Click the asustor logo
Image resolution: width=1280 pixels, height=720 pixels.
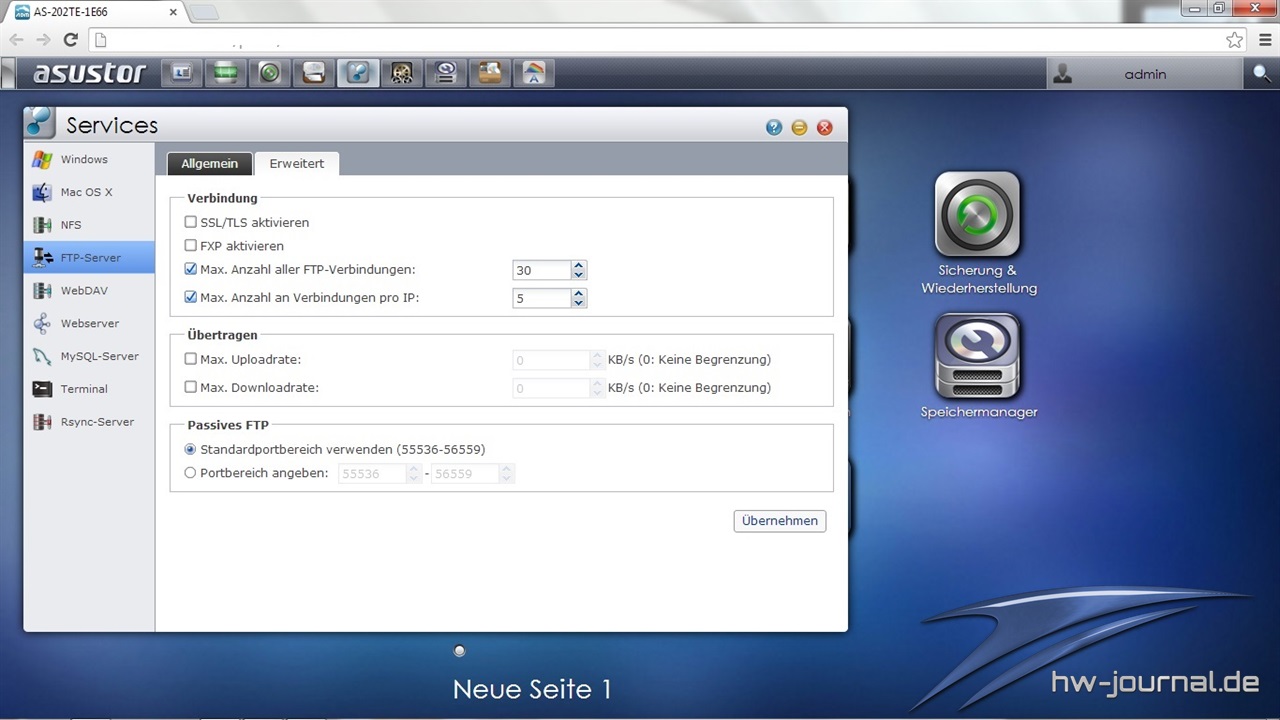point(89,73)
